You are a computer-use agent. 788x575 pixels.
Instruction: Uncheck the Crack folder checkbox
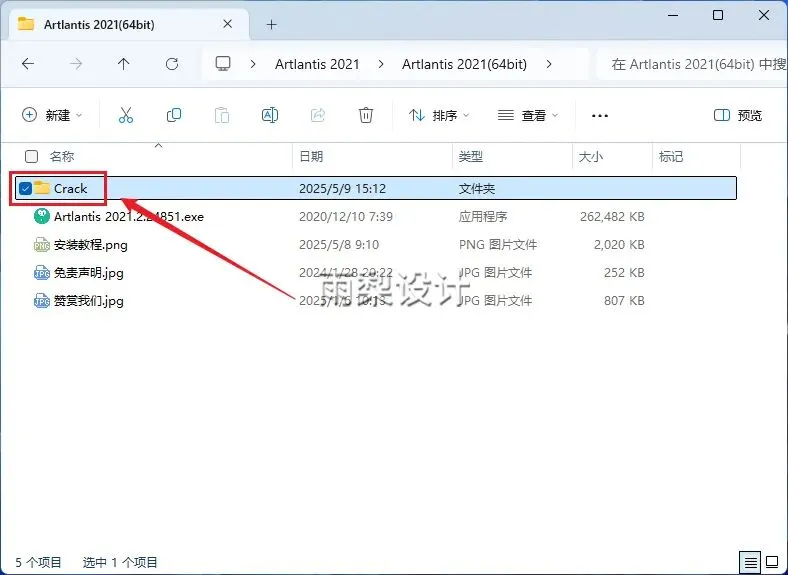pos(25,188)
